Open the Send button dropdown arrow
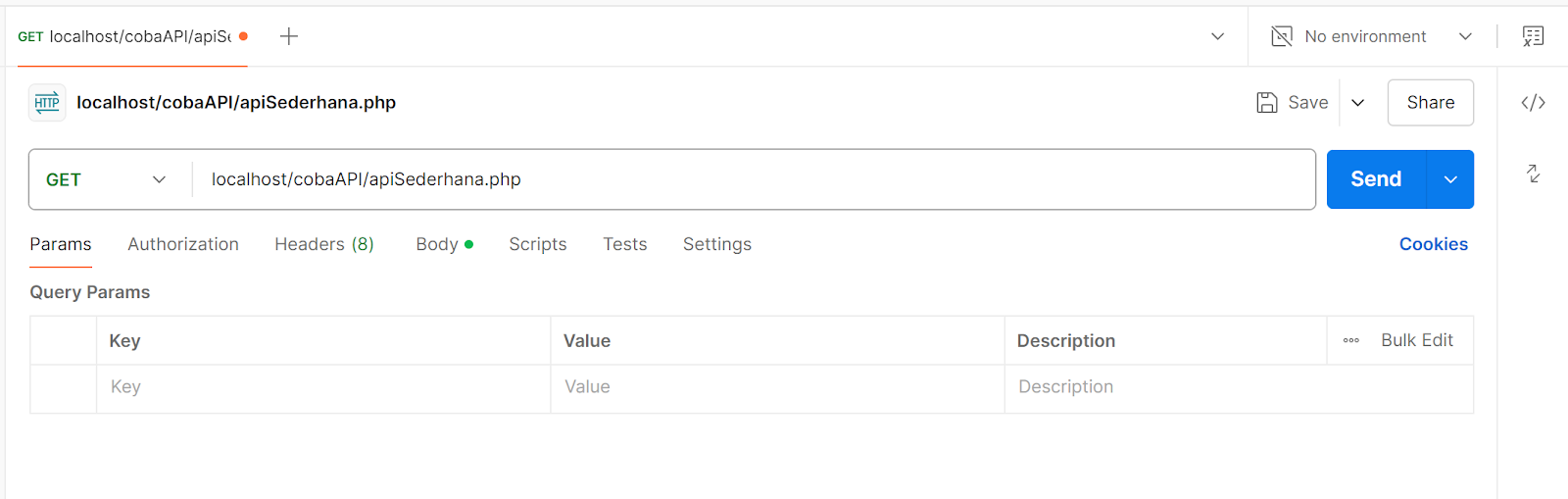The image size is (1568, 499). click(x=1450, y=179)
